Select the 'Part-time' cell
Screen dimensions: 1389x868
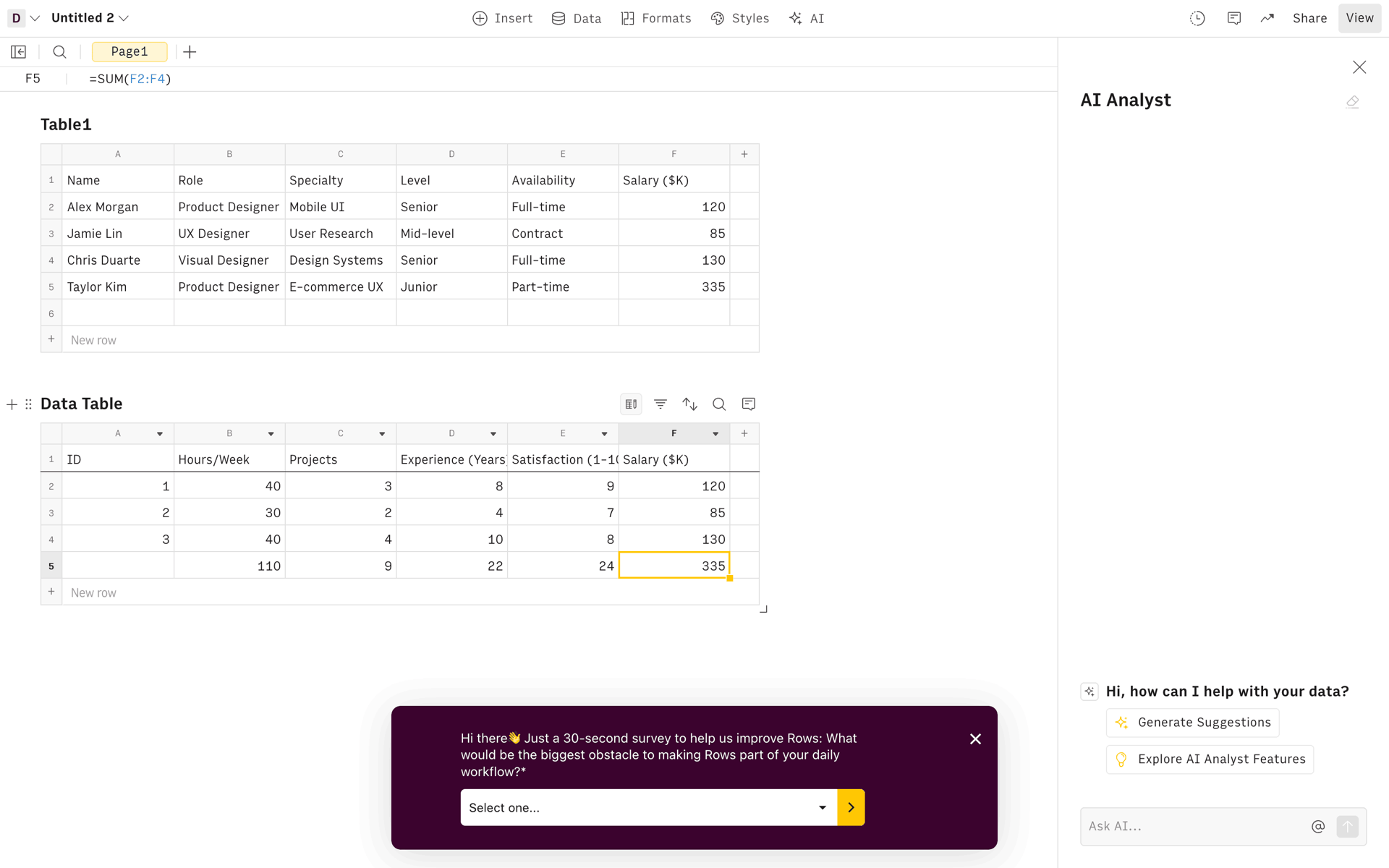point(563,287)
